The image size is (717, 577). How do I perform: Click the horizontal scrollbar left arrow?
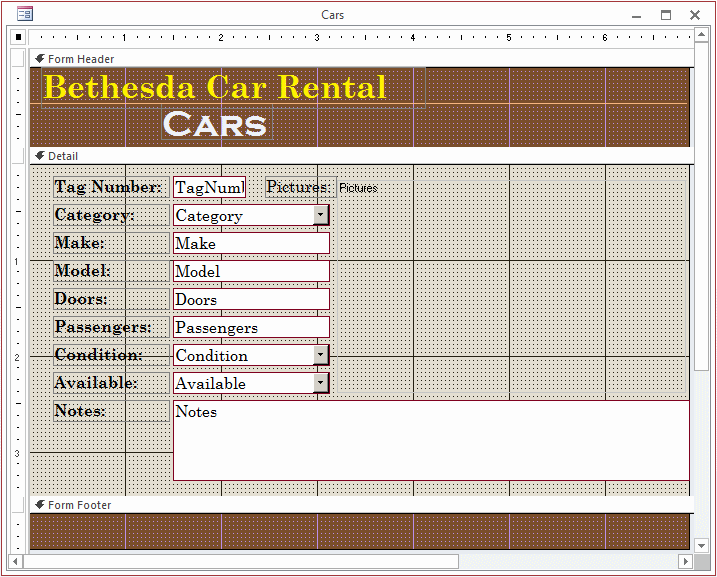(15, 561)
